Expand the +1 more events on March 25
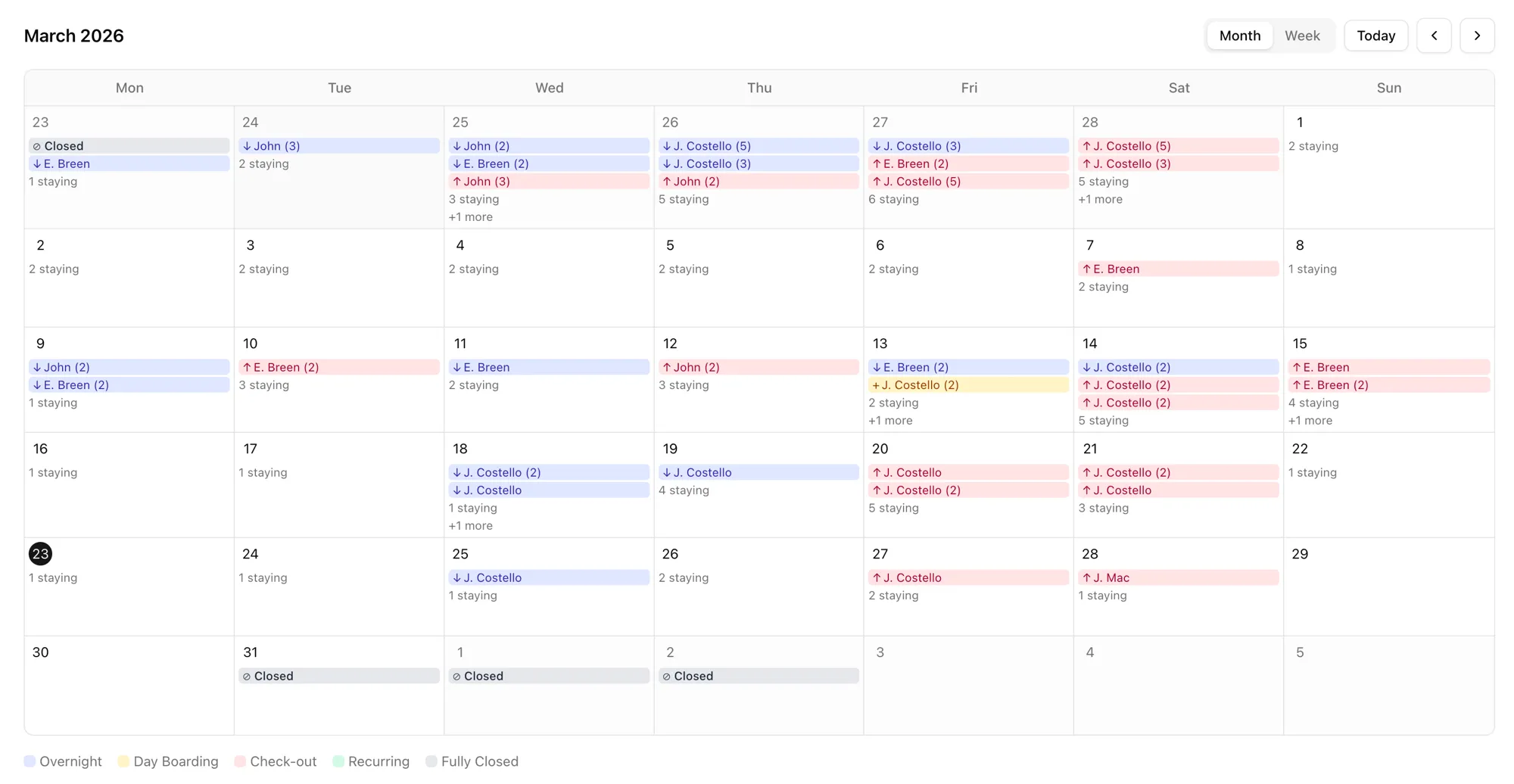Image resolution: width=1514 pixels, height=784 pixels. coord(470,217)
